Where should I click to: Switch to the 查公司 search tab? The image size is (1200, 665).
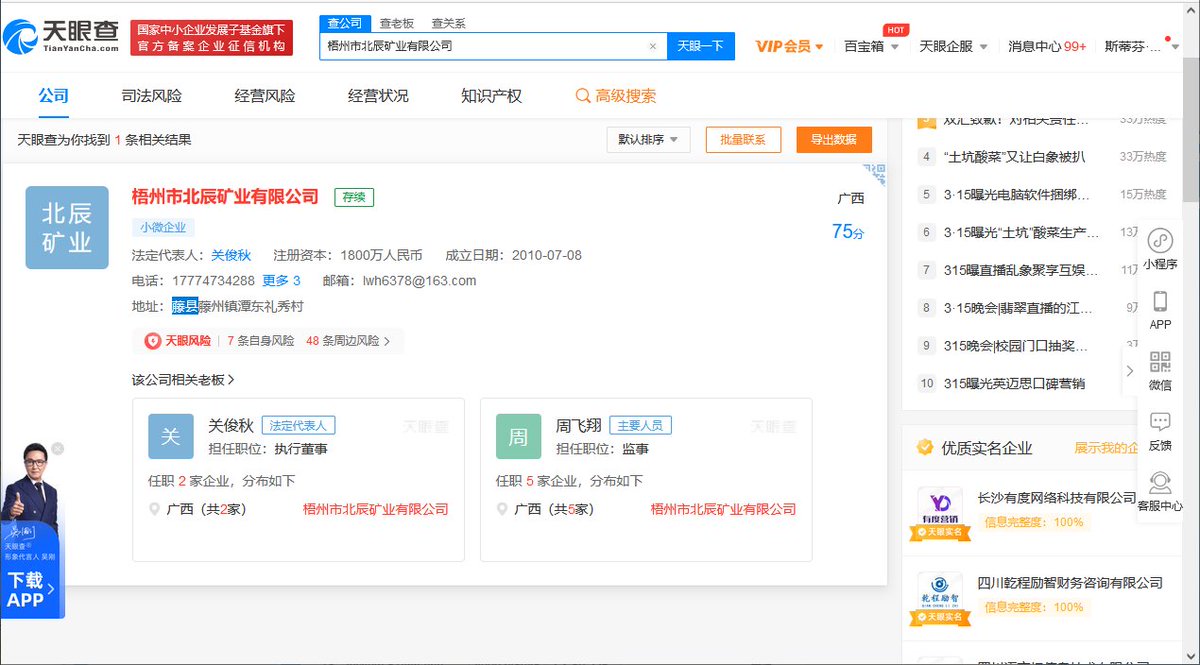[345, 23]
